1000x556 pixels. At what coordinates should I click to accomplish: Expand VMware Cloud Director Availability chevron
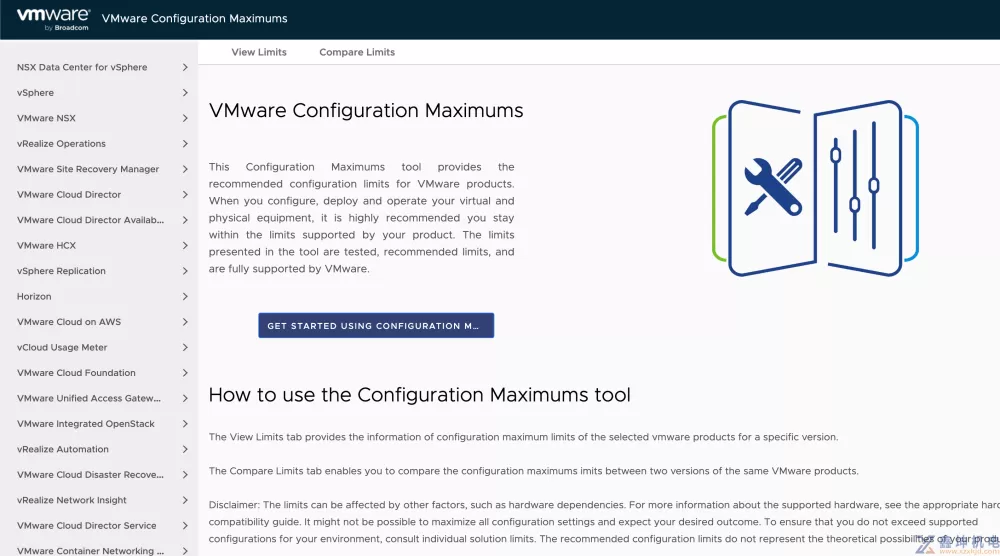[x=185, y=220]
